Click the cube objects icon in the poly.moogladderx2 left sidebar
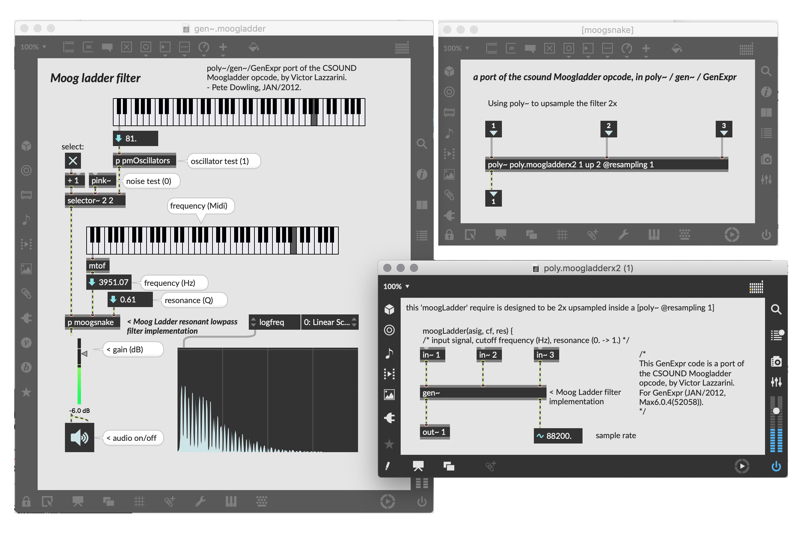Screen dimensions: 800x533 tap(389, 309)
